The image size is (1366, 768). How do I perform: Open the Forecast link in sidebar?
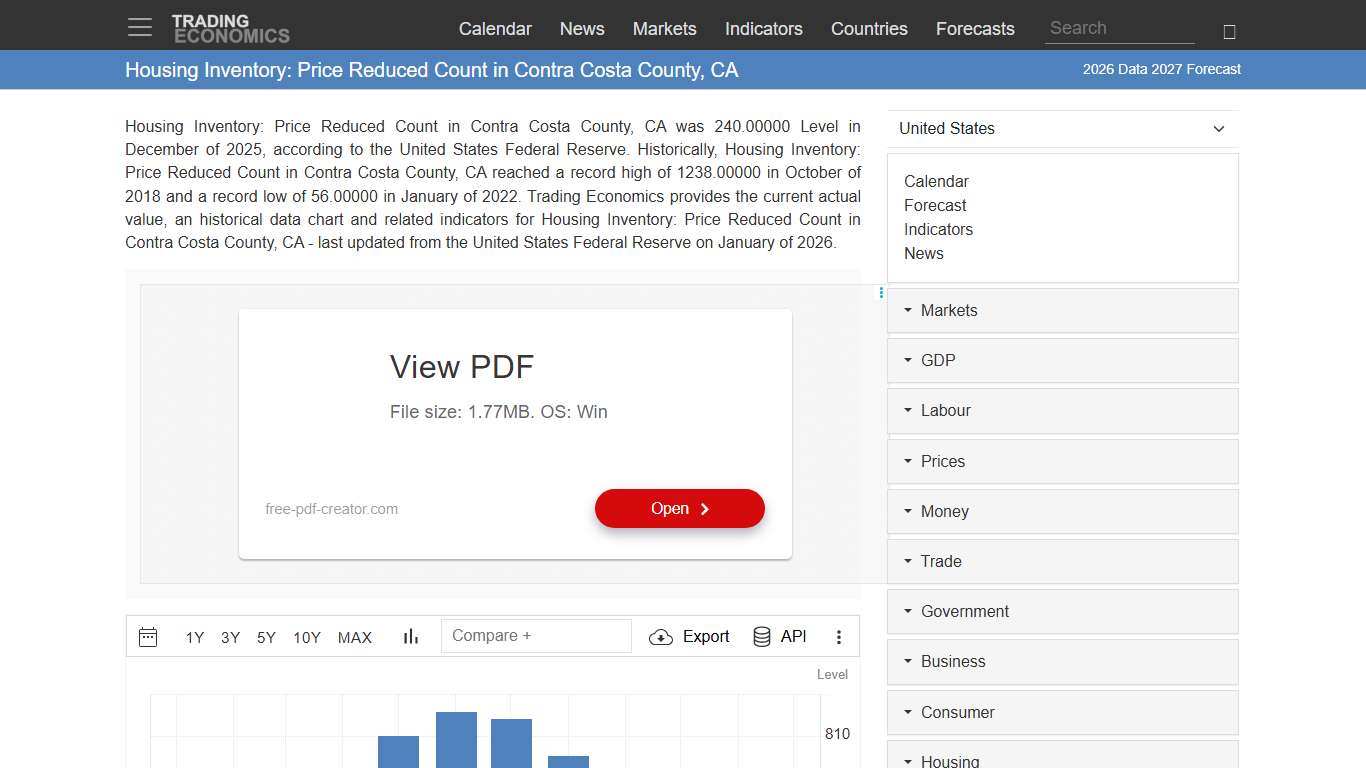(x=934, y=205)
